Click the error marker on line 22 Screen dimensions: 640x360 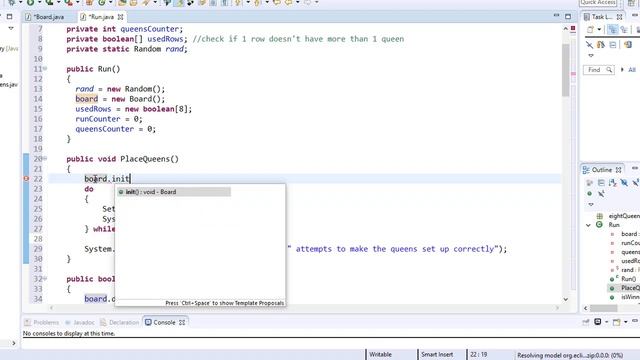coord(26,179)
